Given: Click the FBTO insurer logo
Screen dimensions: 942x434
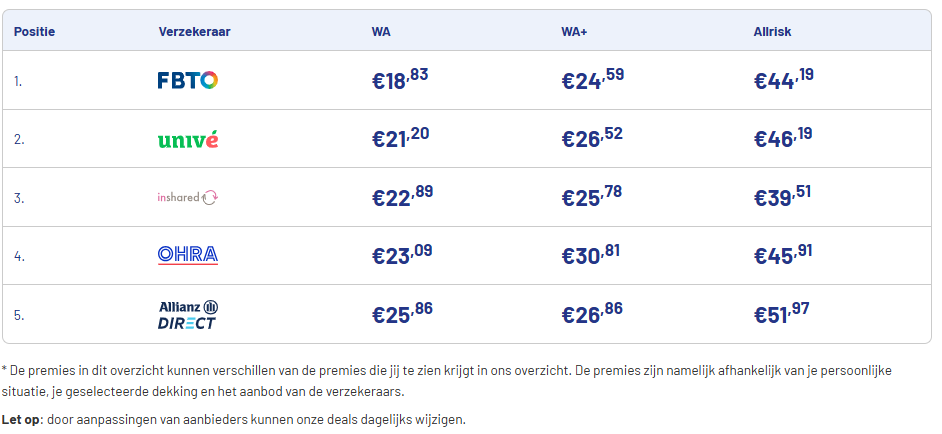Looking at the screenshot, I should click(188, 81).
